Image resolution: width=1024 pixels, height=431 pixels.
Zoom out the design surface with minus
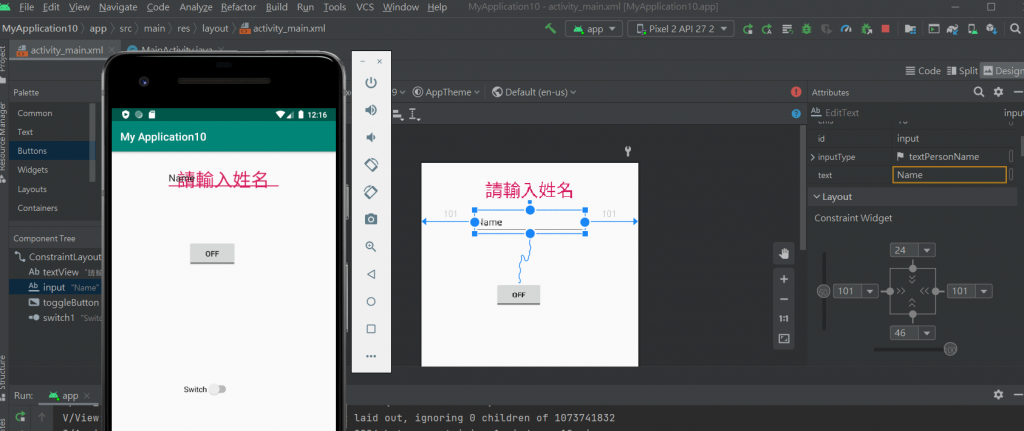pyautogui.click(x=784, y=299)
